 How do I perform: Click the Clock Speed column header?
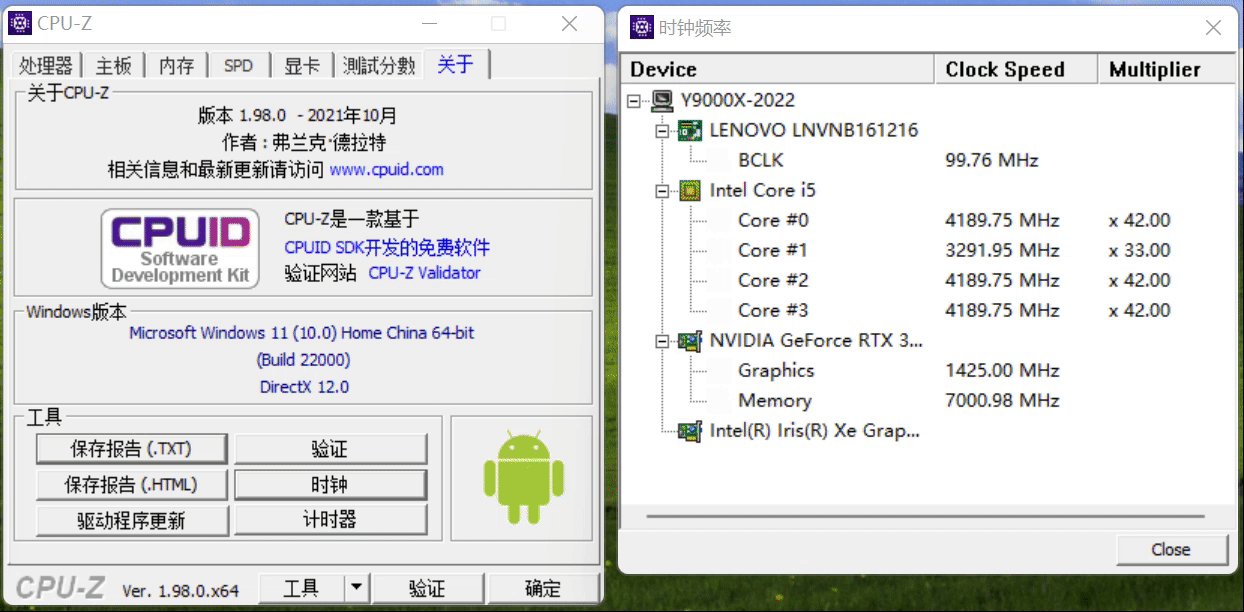pos(1015,69)
